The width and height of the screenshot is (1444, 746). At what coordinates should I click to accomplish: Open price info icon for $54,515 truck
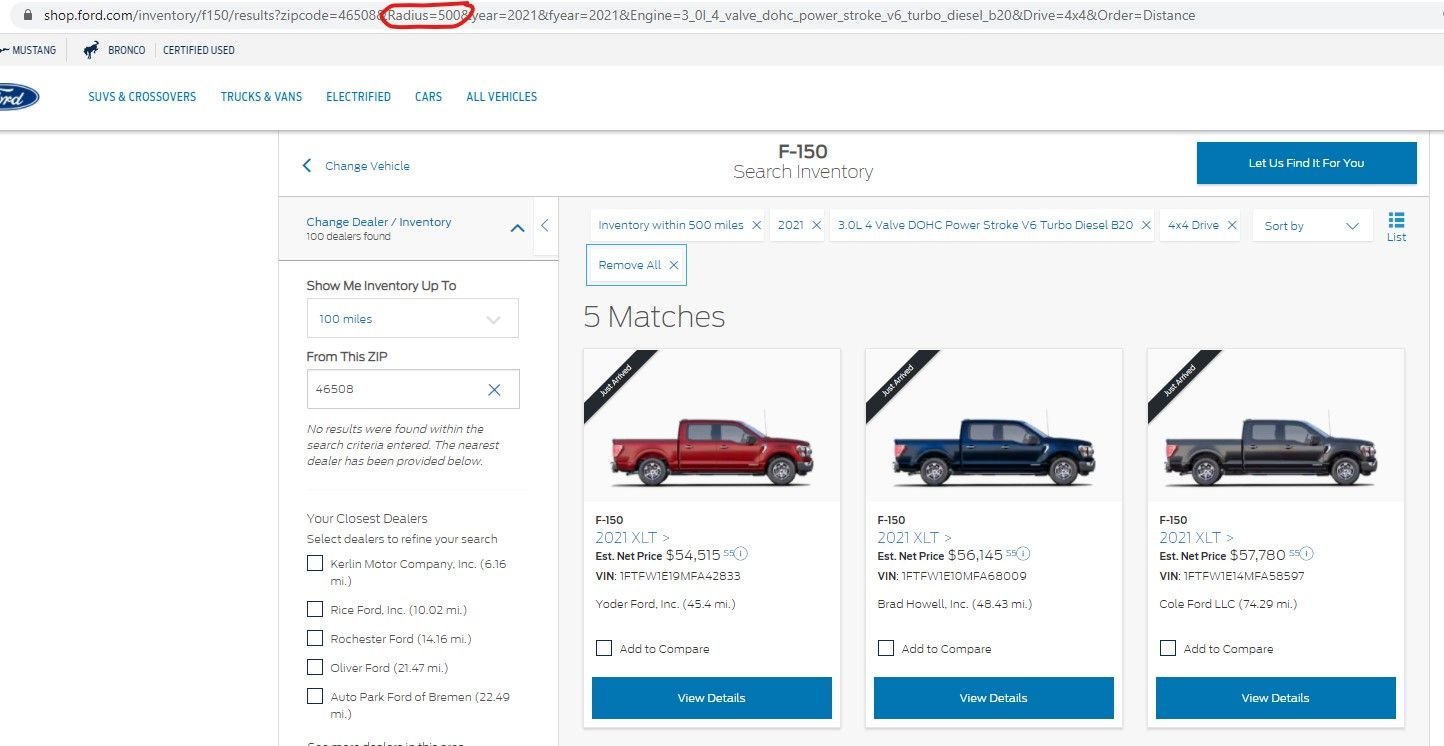[x=742, y=553]
